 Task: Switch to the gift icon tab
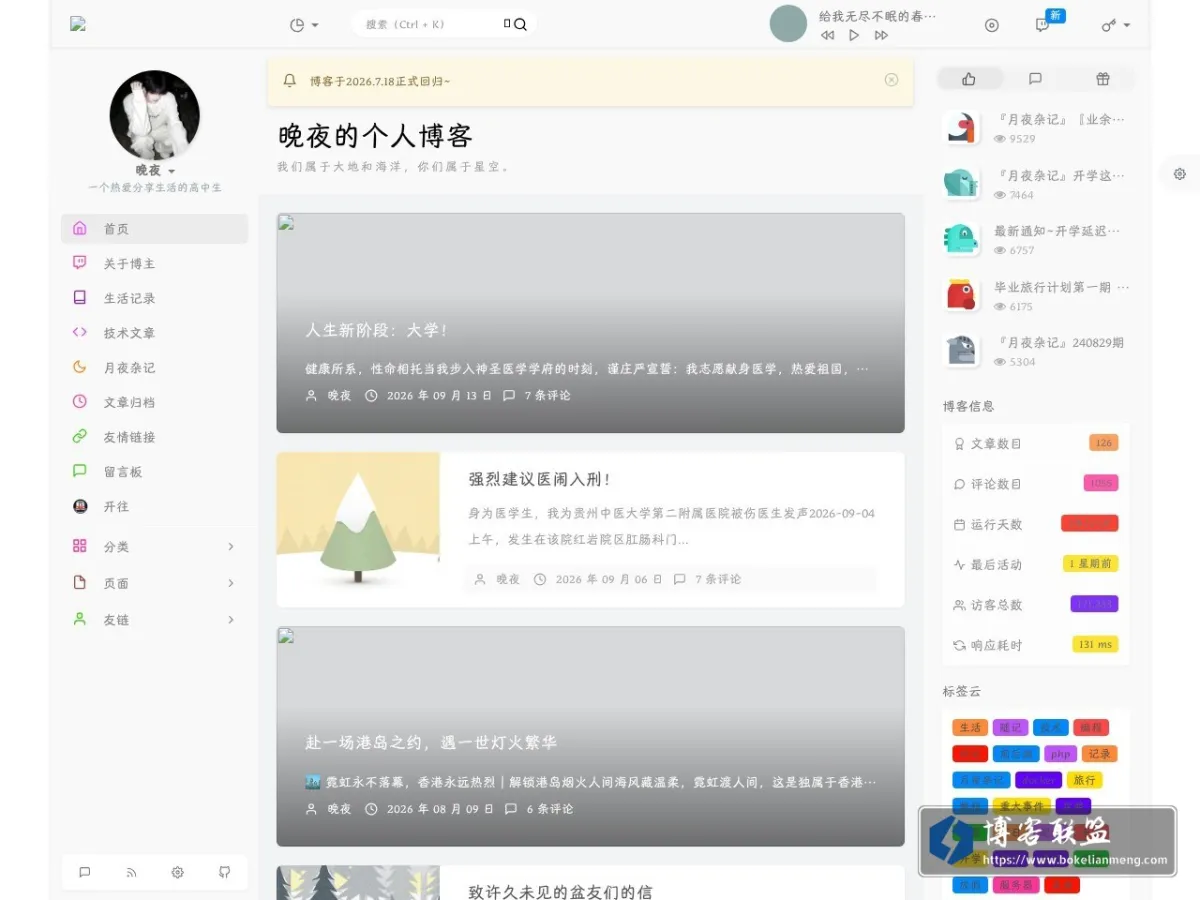tap(1102, 79)
